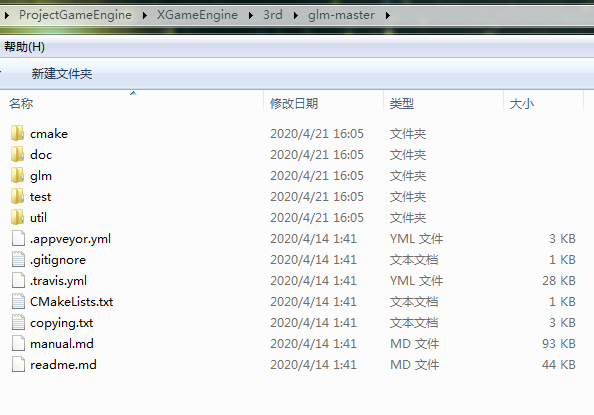This screenshot has width=594, height=415.
Task: Click the modified date of copying.txt
Action: tap(313, 323)
